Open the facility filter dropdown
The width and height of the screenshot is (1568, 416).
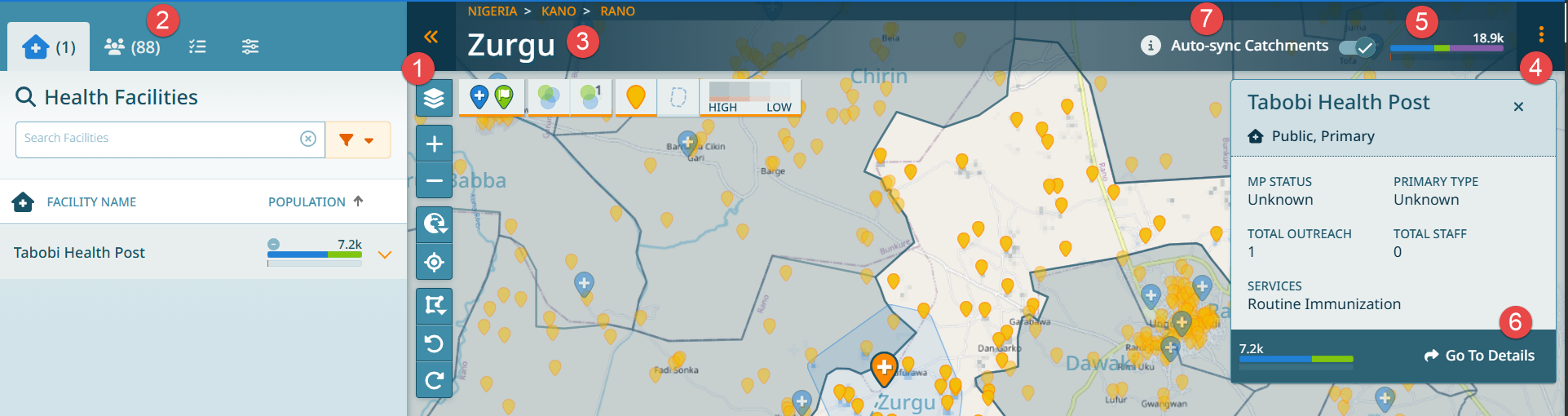pos(358,140)
